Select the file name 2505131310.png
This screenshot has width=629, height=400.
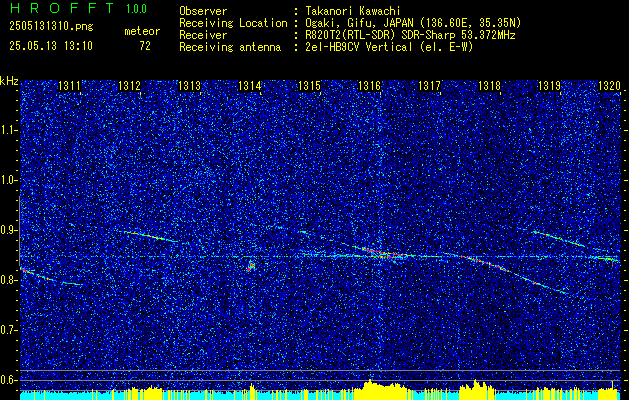click(51, 26)
